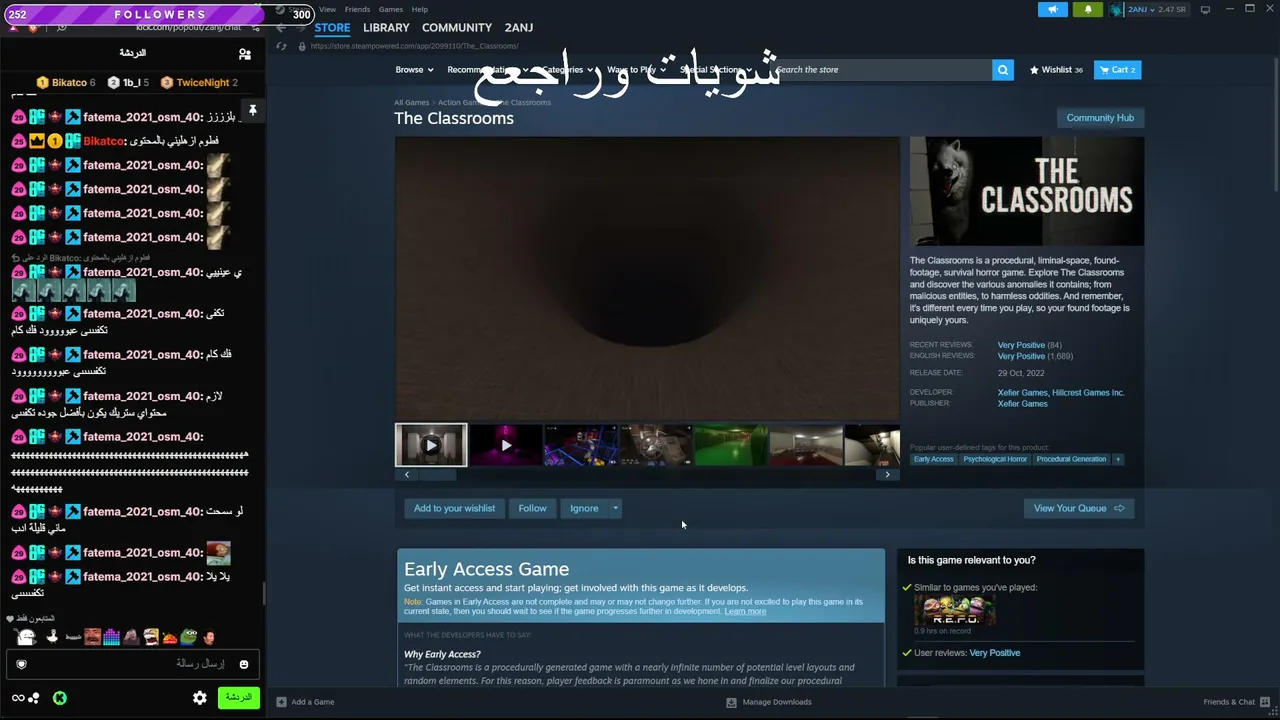Open All Games breadcrumb link
The image size is (1280, 720).
[x=411, y=102]
